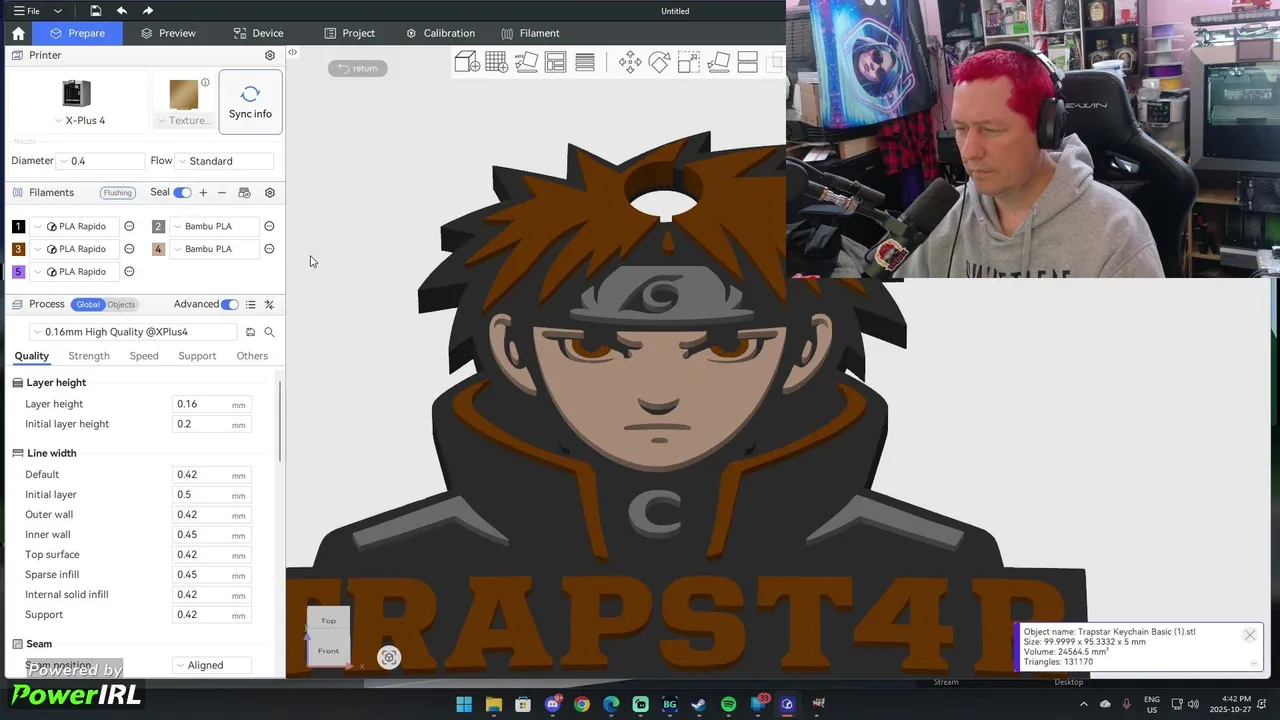The image size is (1280, 720).
Task: Click the Add plate grid icon
Action: click(x=497, y=62)
